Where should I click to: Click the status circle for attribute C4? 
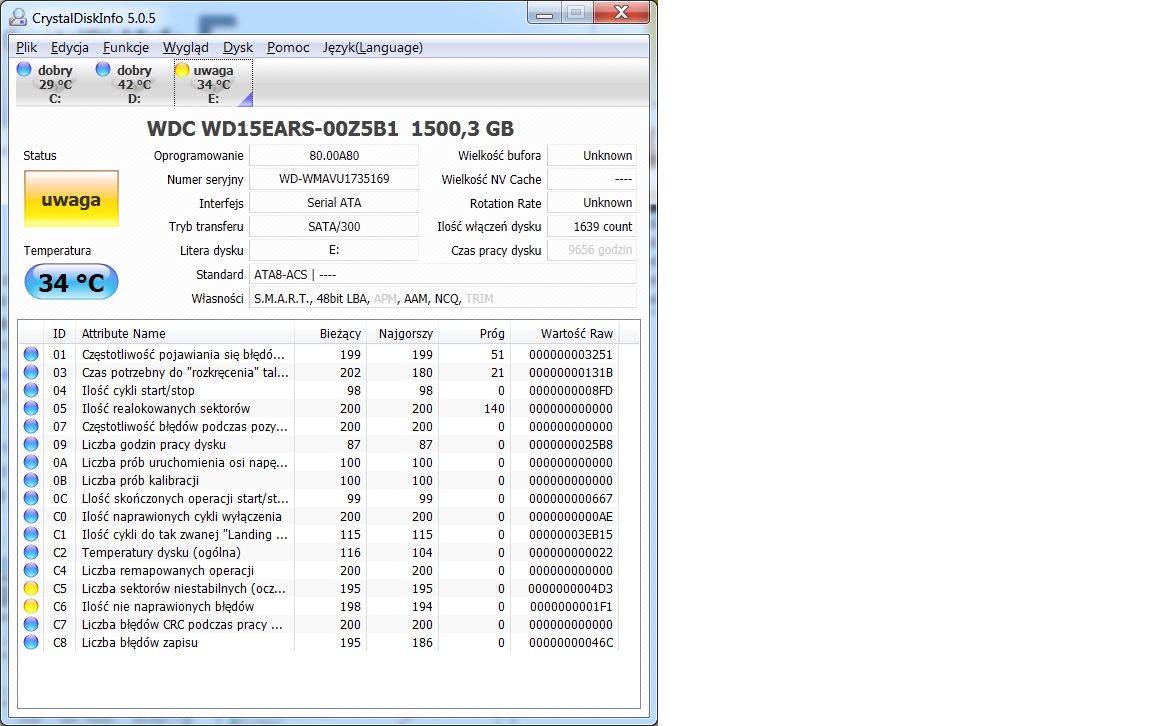pos(31,570)
